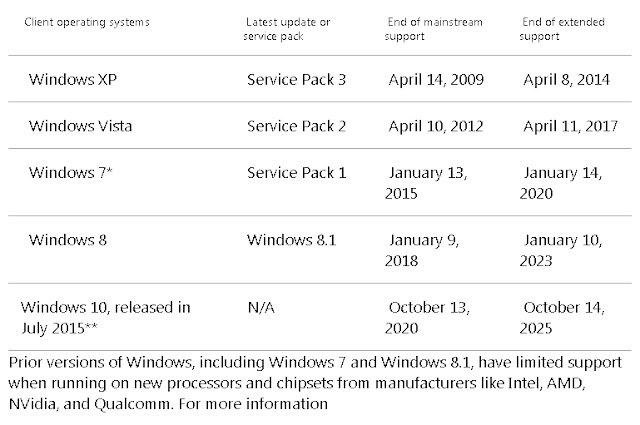Select the Windows 7* row label
Screen dimensions: 640x425
[x=70, y=173]
